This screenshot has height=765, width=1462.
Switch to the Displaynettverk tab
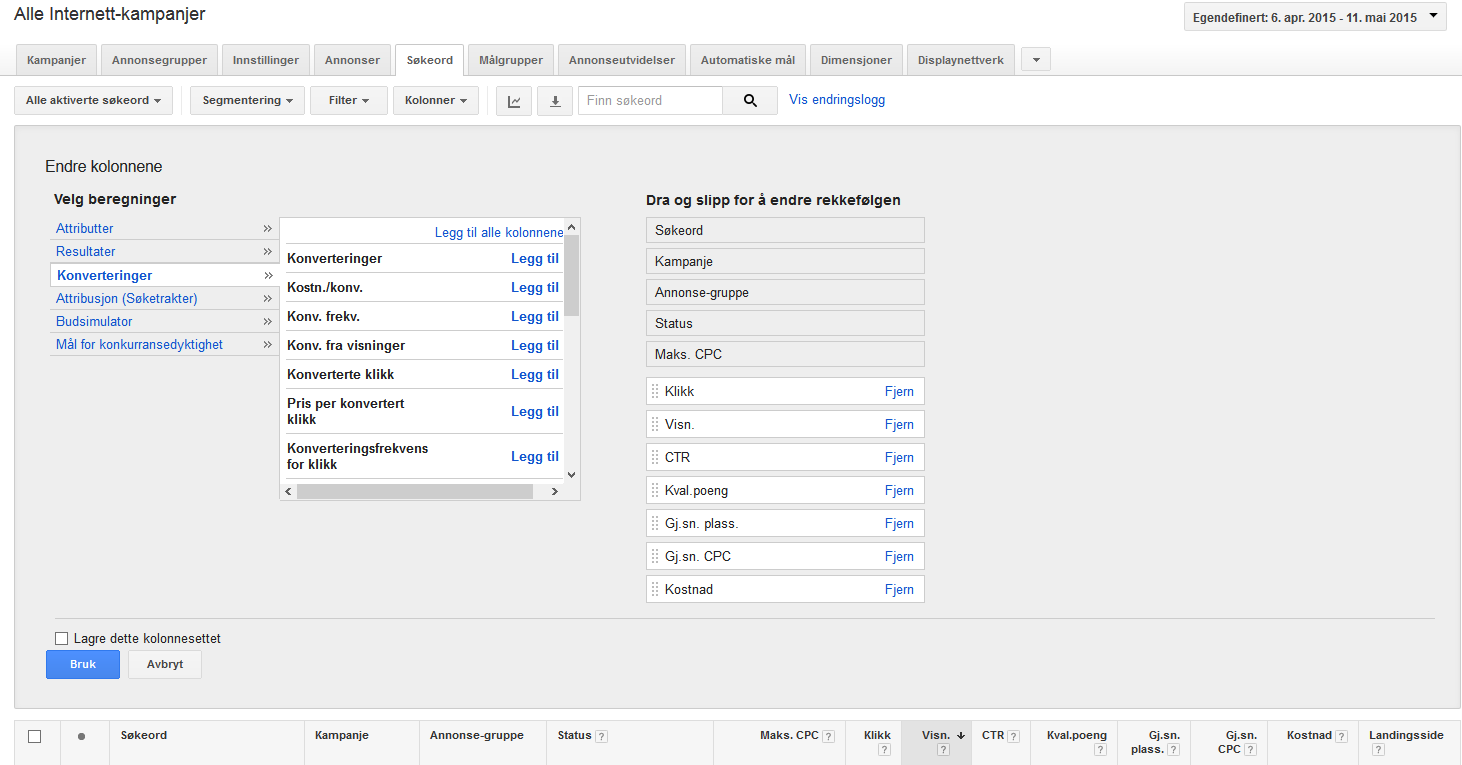point(961,60)
